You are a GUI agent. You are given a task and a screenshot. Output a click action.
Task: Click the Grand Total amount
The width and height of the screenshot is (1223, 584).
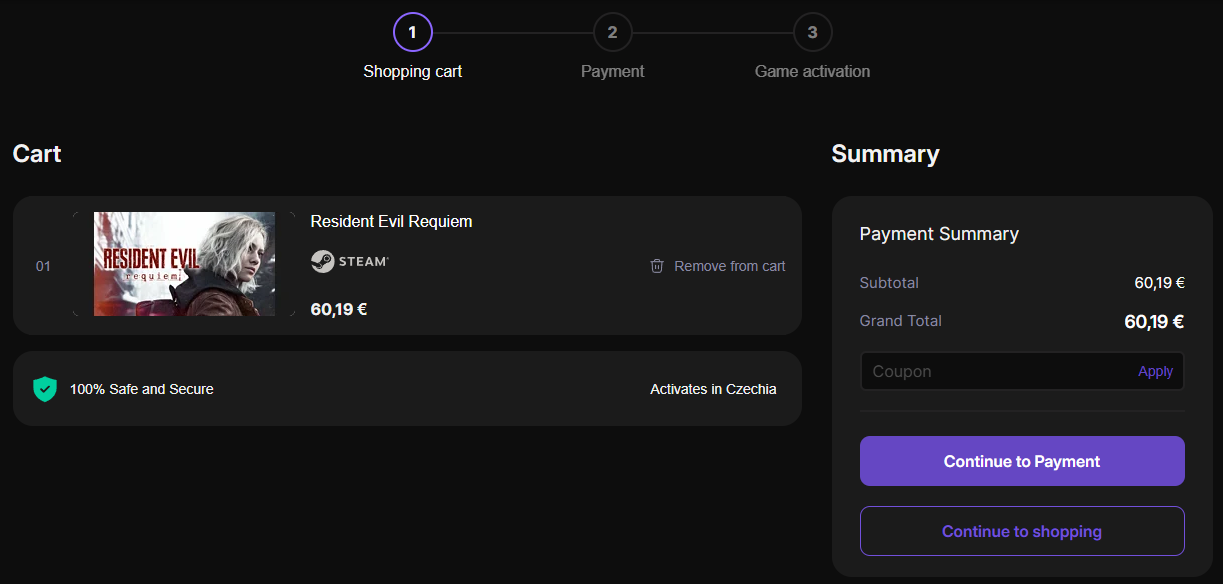pos(1154,321)
